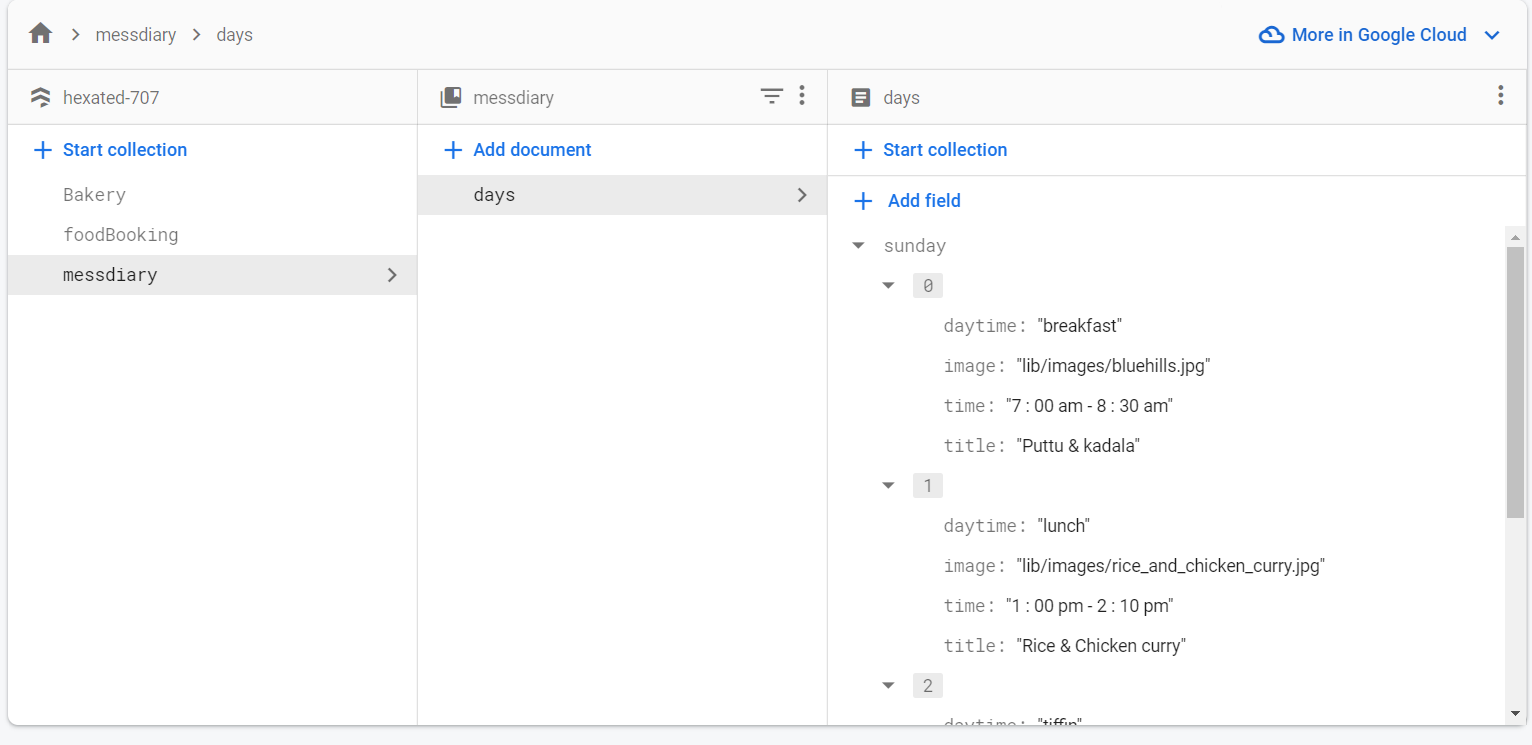Click the home icon in breadcrumb

(40, 34)
